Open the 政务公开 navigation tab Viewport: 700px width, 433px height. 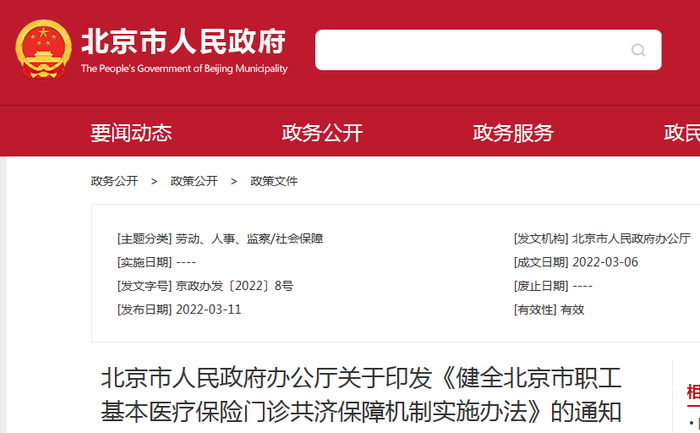pos(322,133)
